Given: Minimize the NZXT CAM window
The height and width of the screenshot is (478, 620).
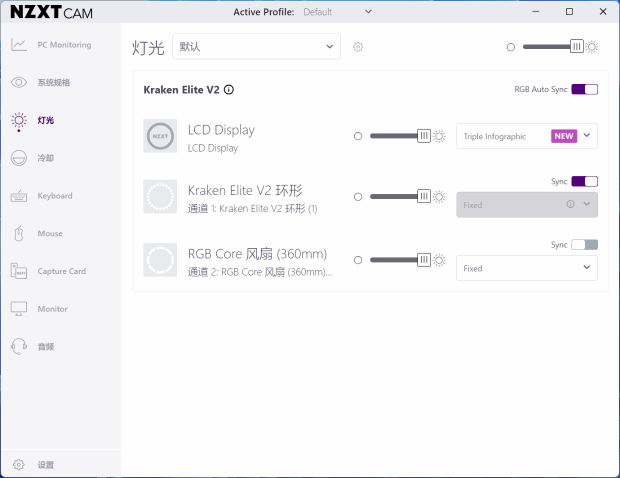Looking at the screenshot, I should (x=536, y=11).
